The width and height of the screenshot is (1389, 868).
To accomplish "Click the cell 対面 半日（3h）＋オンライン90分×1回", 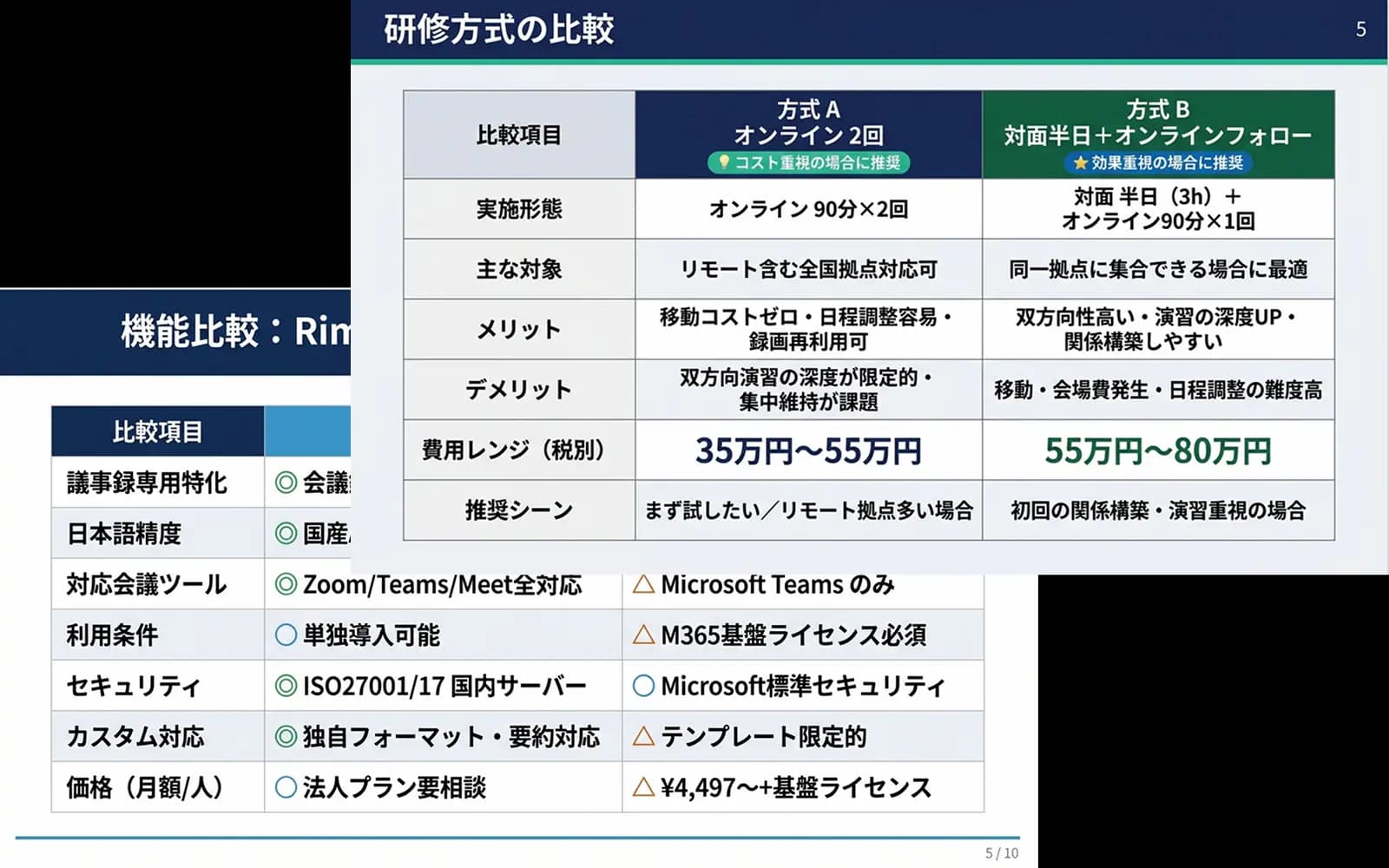I will pos(1158,209).
